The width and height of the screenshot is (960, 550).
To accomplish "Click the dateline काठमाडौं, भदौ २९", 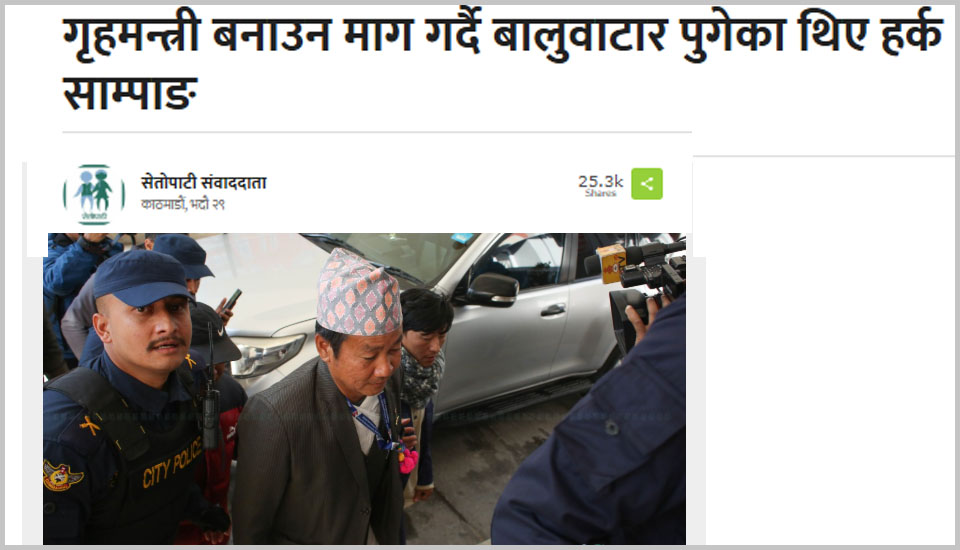I will 183,205.
